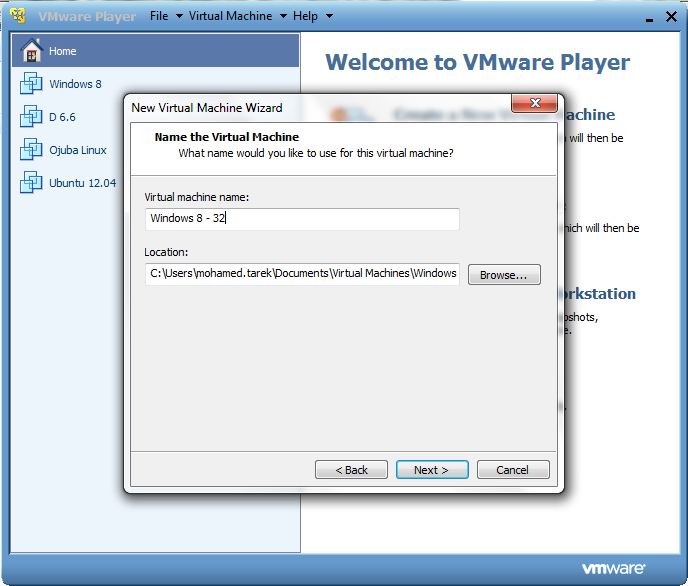
Task: Click the D 6.6 VM icon
Action: click(x=31, y=116)
